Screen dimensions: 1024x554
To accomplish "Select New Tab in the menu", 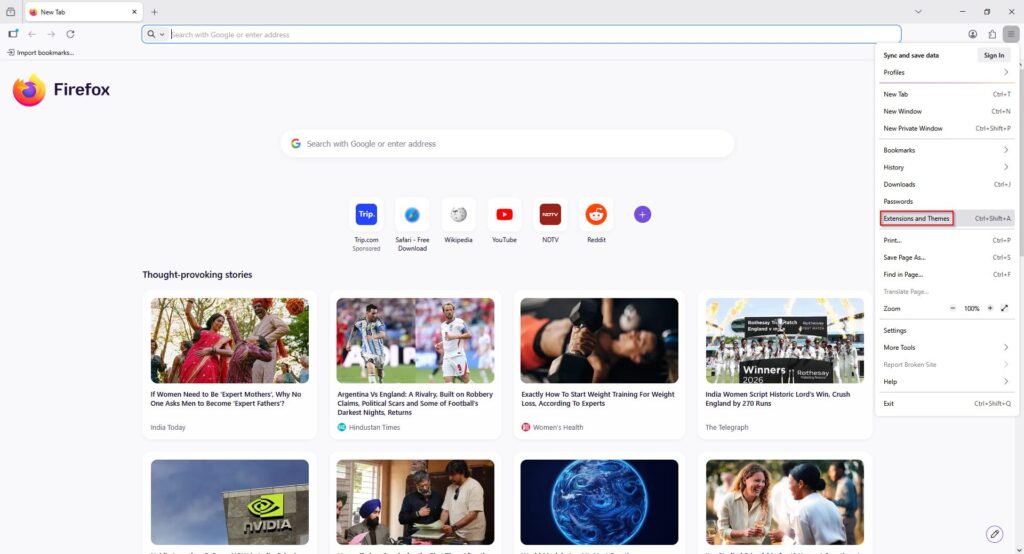I will 946,94.
